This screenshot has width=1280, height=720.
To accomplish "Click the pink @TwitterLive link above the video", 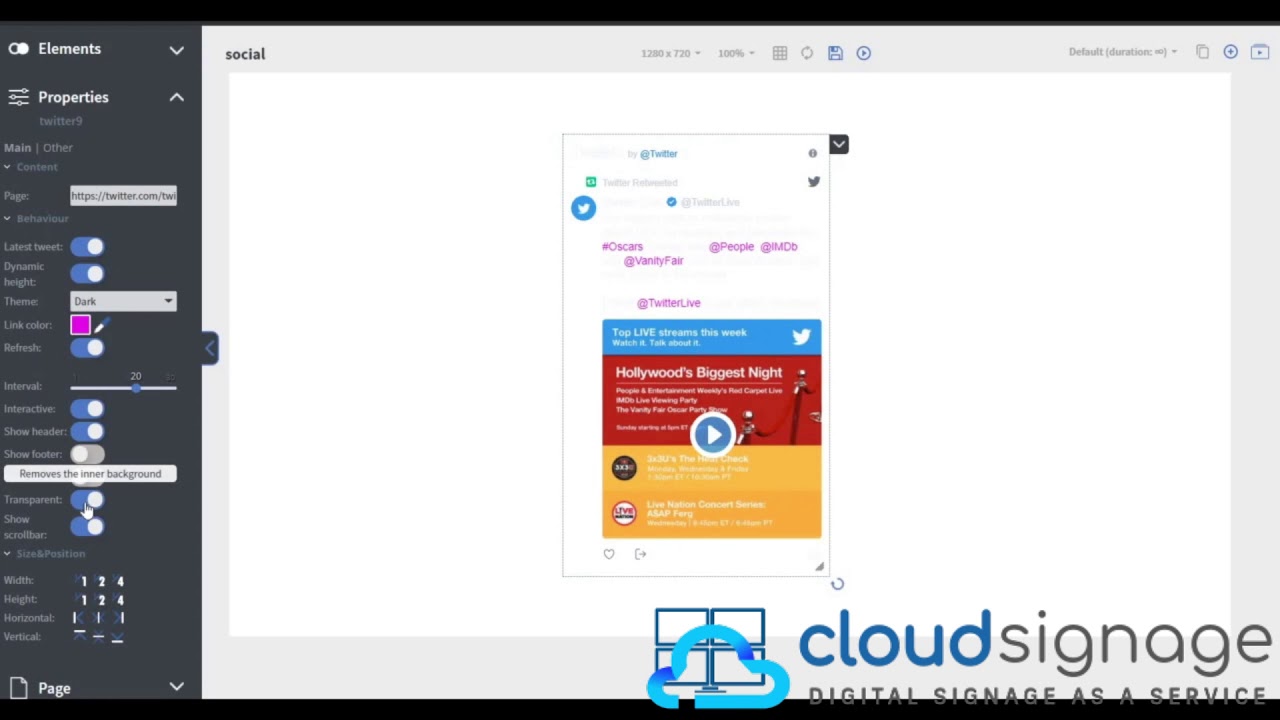I will (x=668, y=303).
